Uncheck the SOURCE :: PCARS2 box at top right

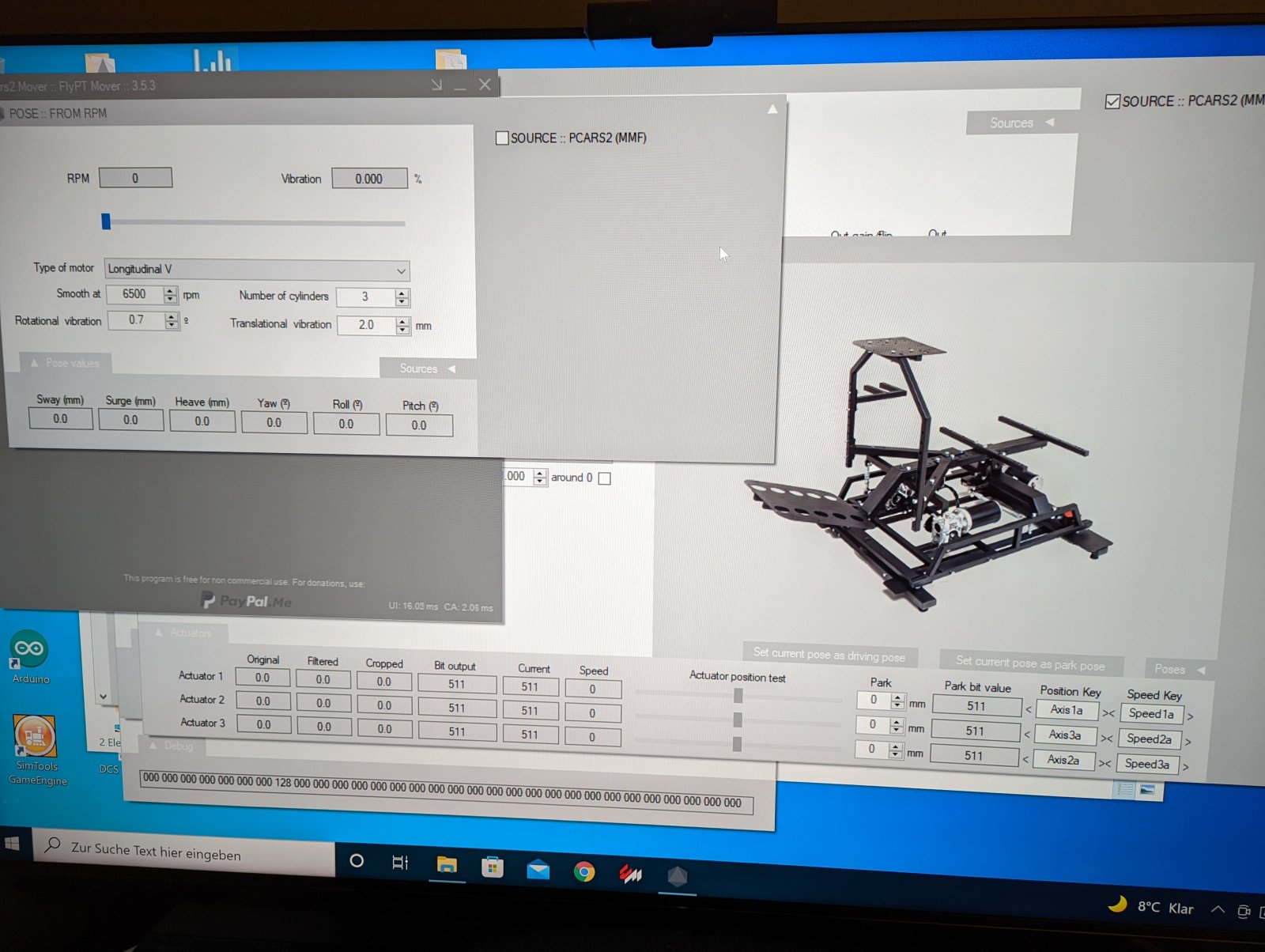point(1112,102)
